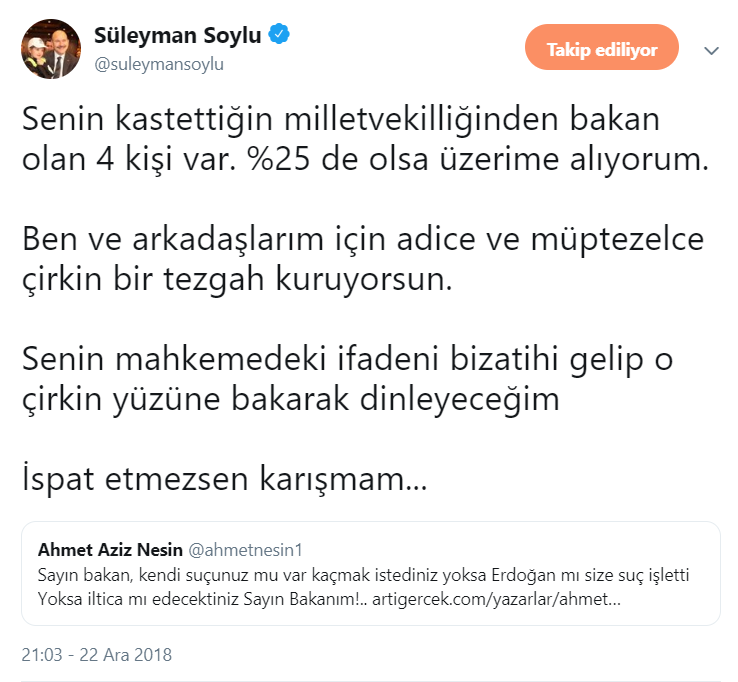The width and height of the screenshot is (738, 682).
Task: Click the line "çirkin yüzüne bakarak dinleyeceğim"
Action: coord(289,396)
